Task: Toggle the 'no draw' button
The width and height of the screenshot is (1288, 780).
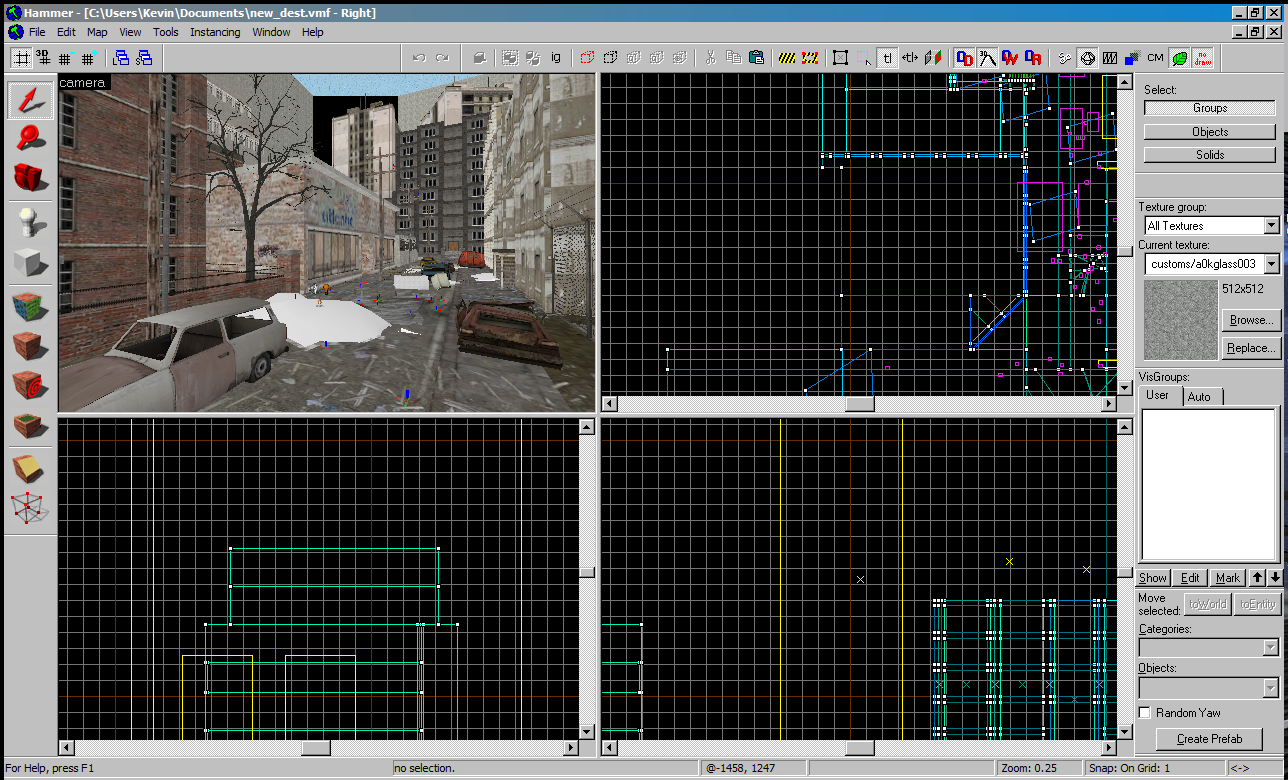Action: click(1203, 58)
